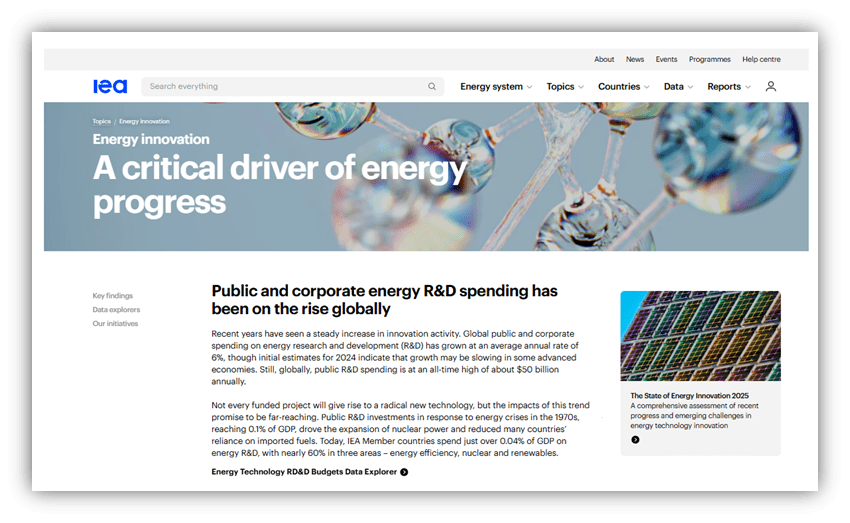Expand the Topics navigation menu
Viewport: 850px width, 523px height.
(x=565, y=87)
